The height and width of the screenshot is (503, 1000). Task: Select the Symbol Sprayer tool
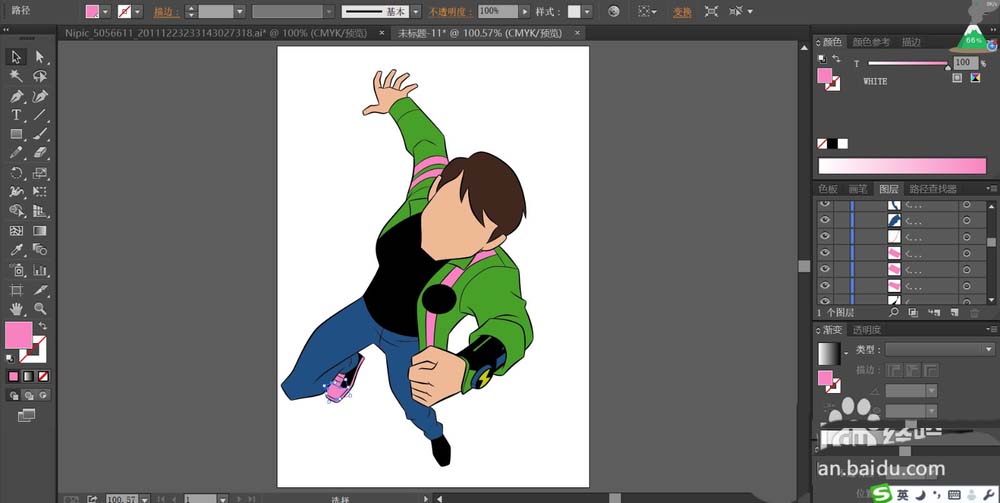coord(16,270)
